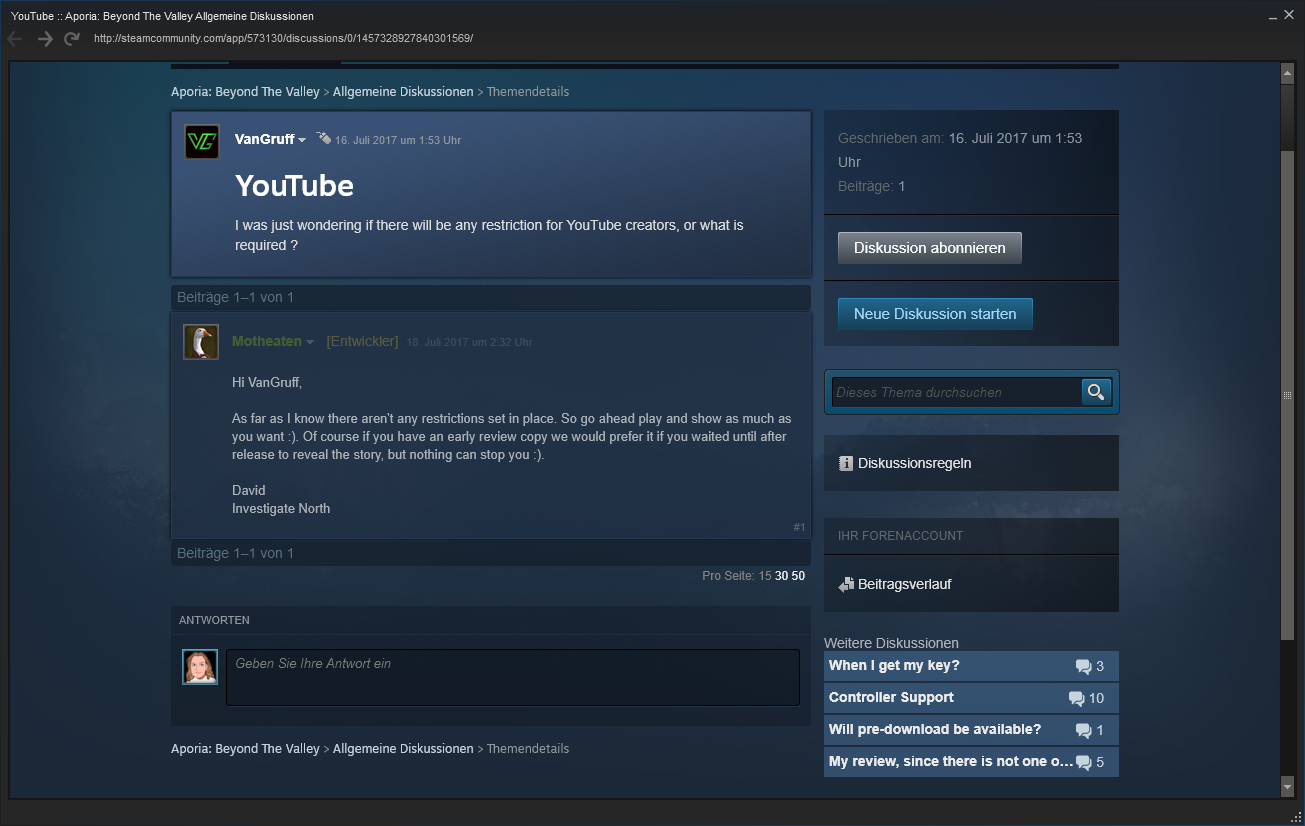Click the Diskussion abonnieren button
The width and height of the screenshot is (1305, 826).
929,248
